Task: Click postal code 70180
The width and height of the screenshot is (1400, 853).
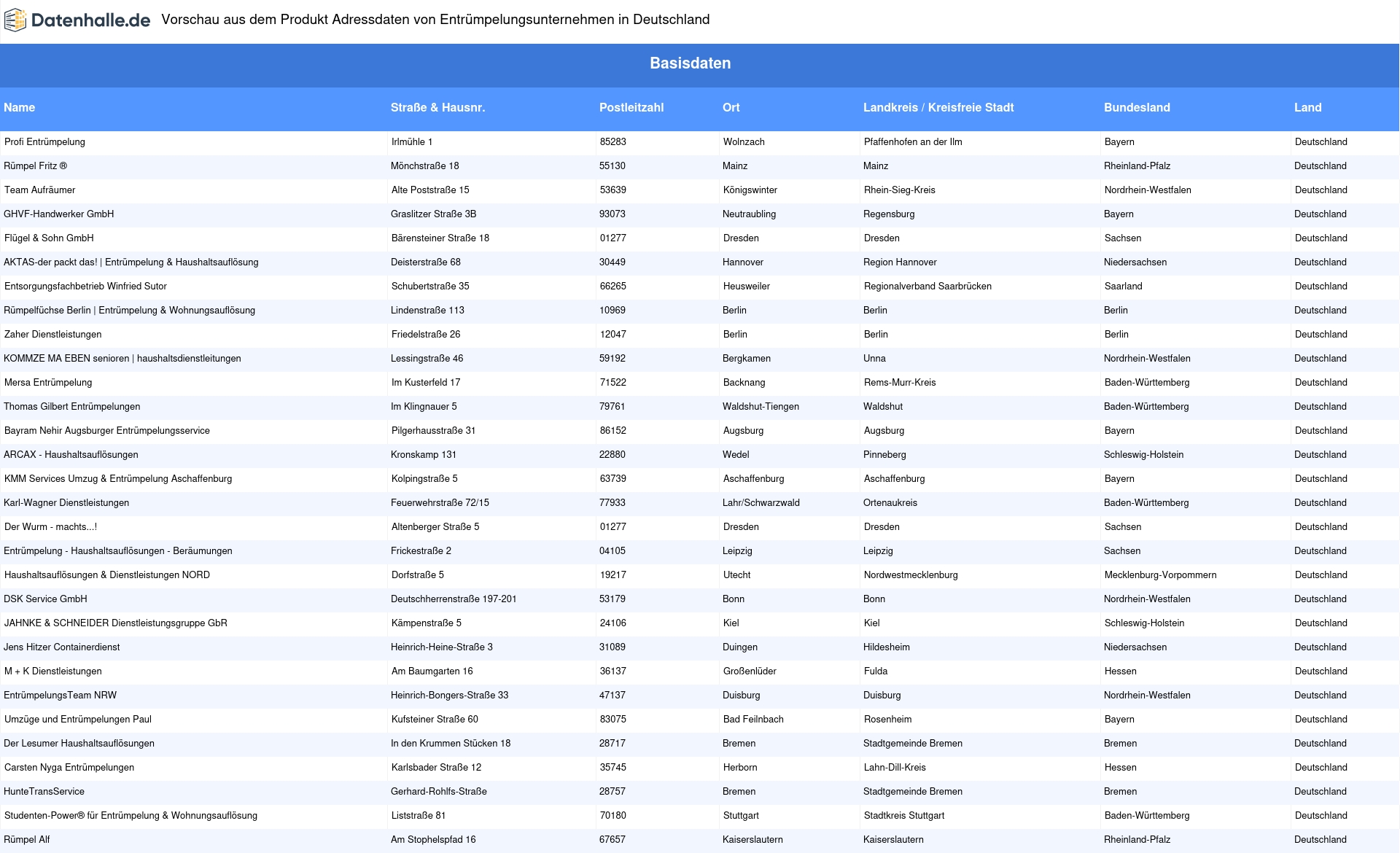Action: tap(613, 816)
